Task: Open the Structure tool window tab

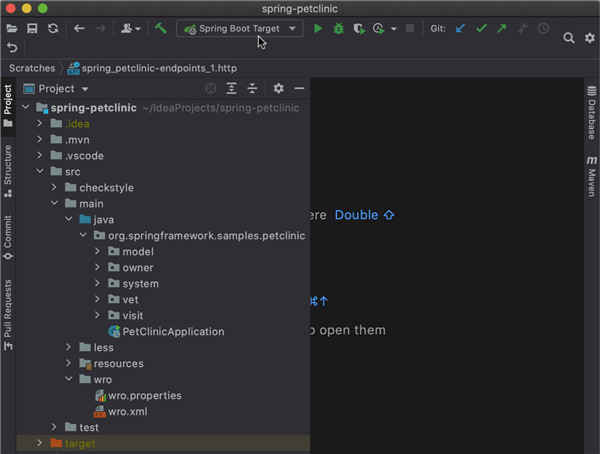Action: (x=8, y=171)
